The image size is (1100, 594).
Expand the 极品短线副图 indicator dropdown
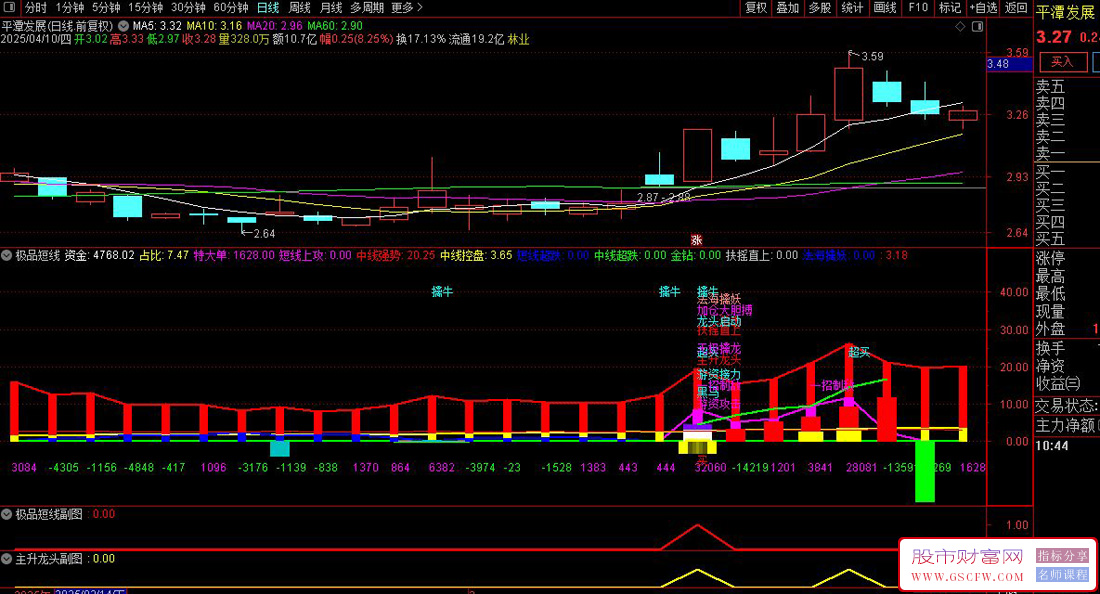7,514
